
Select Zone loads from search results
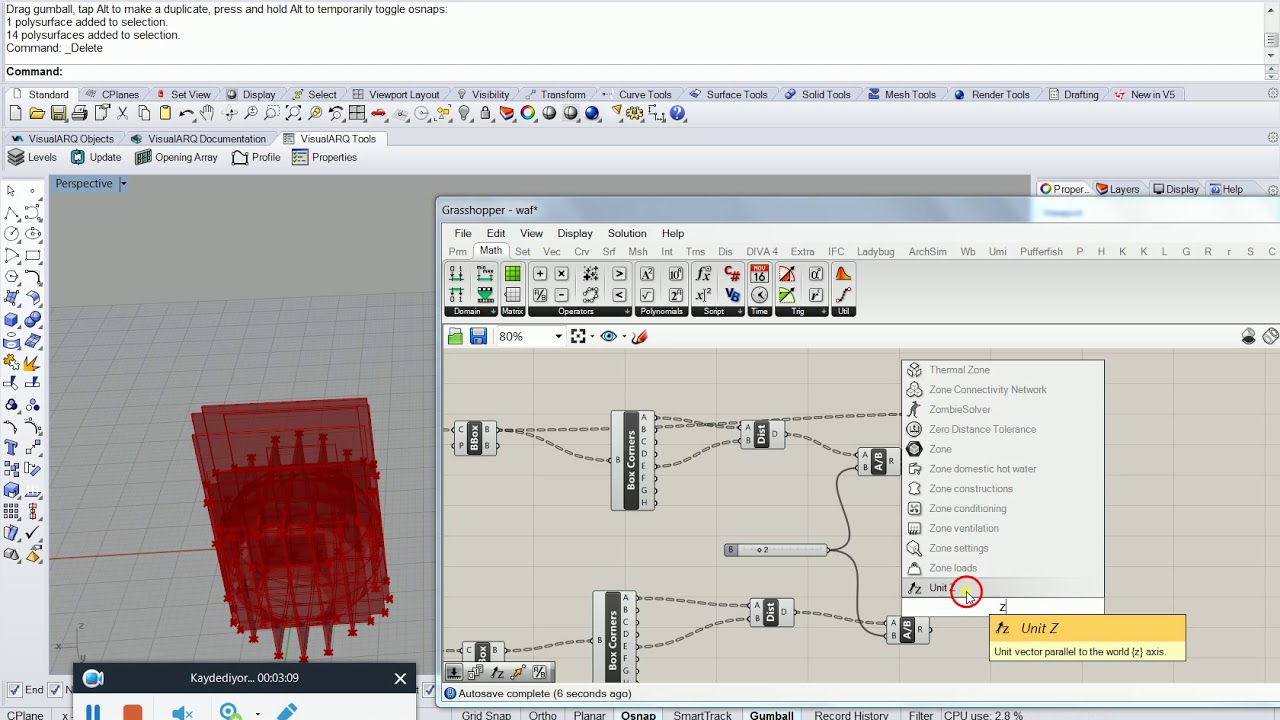(1003, 568)
